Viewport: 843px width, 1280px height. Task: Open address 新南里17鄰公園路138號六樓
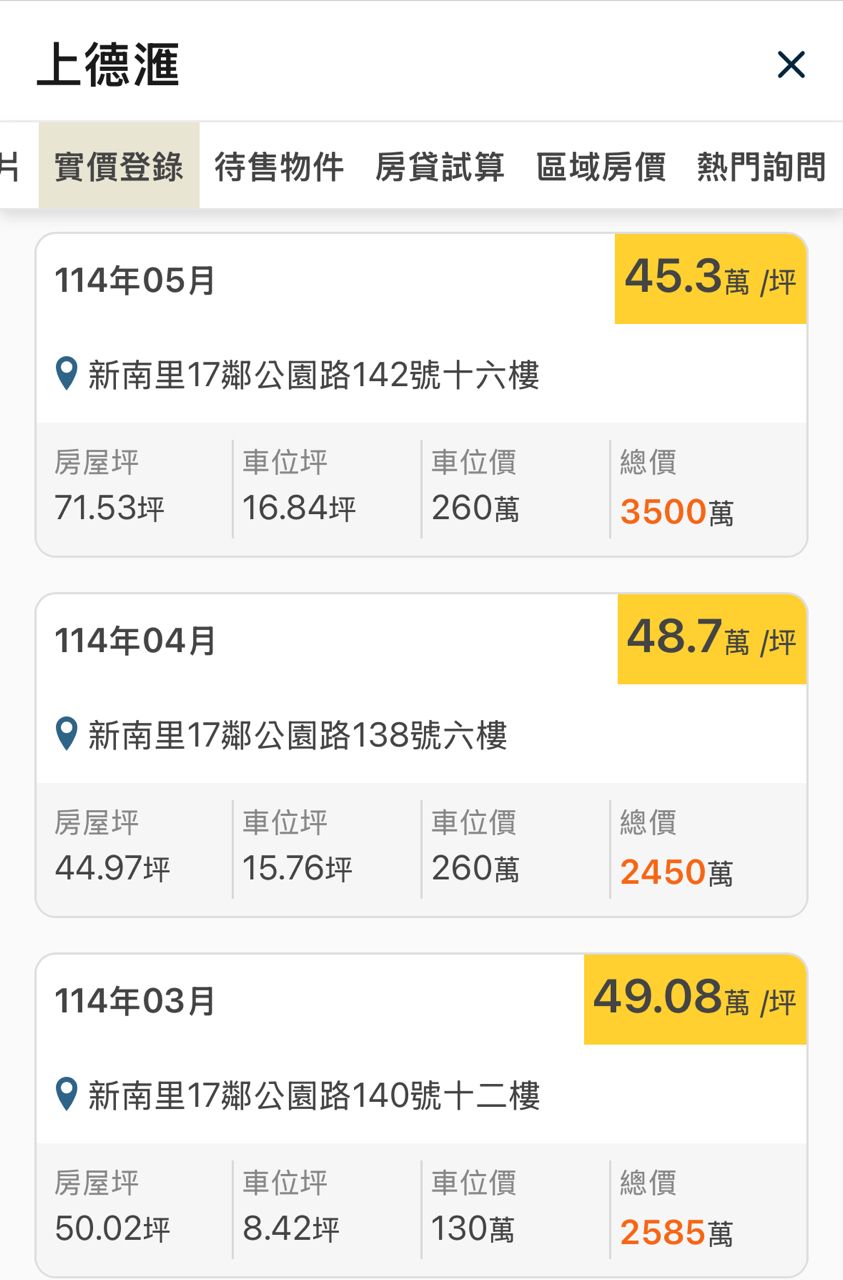tap(298, 736)
